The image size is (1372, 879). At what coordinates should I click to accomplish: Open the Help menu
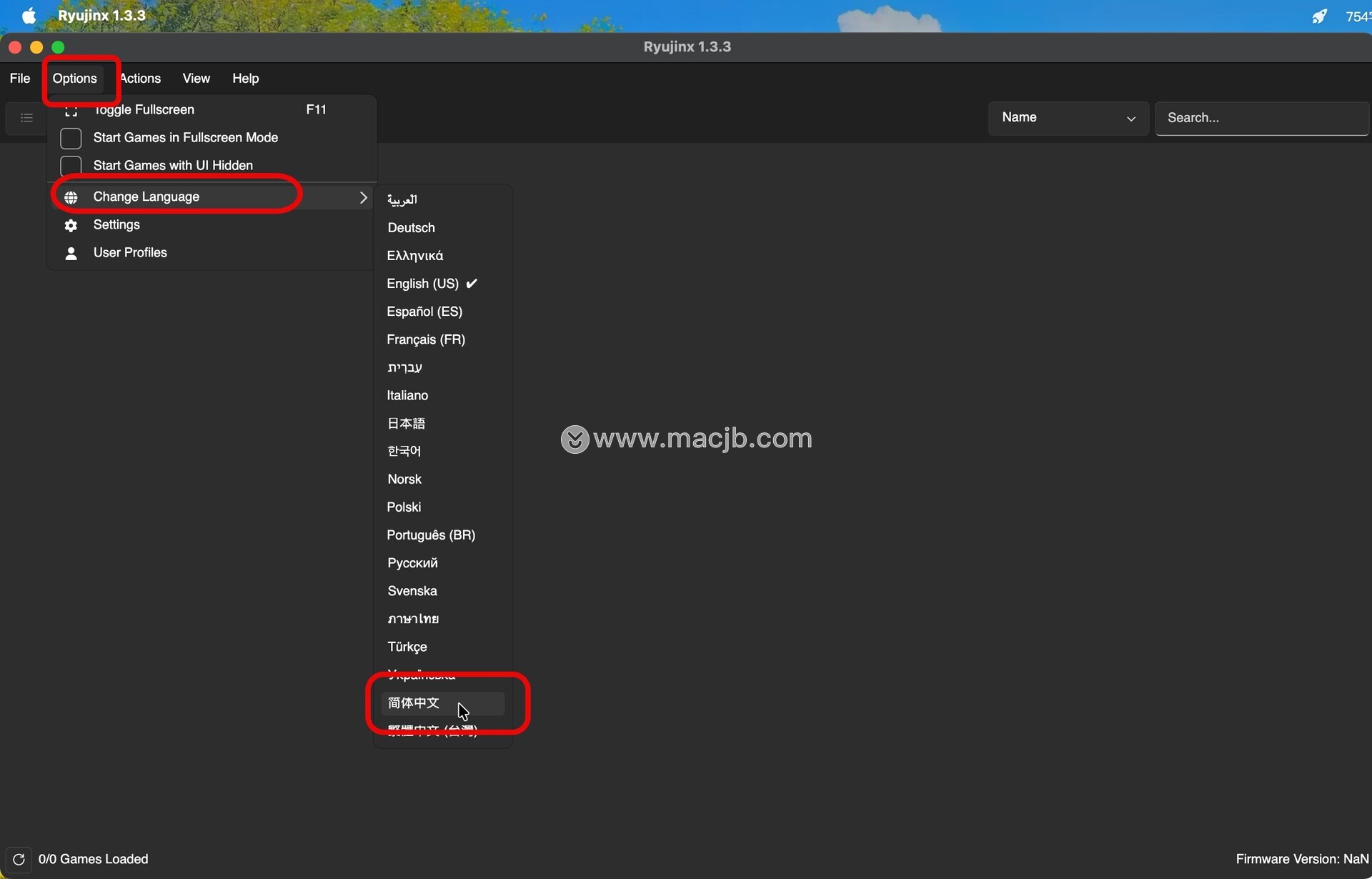pyautogui.click(x=245, y=79)
